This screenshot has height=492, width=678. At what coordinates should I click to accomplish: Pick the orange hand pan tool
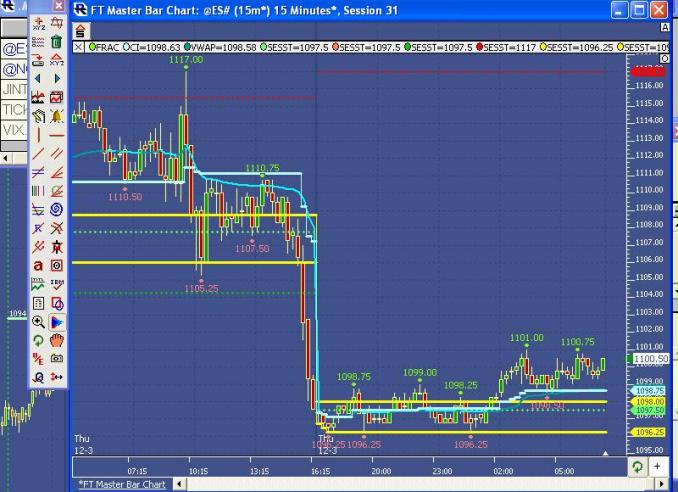pos(57,340)
